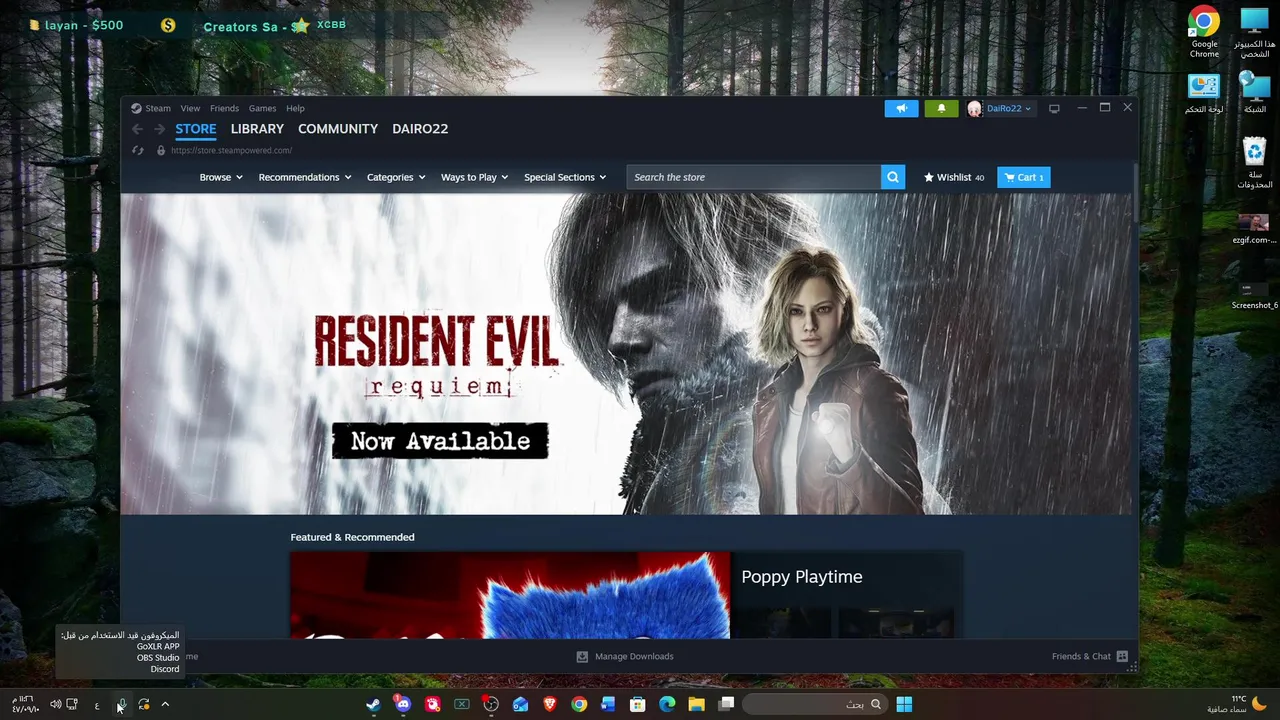
Task: Open Microsoft Word from the taskbar
Action: pos(608,704)
